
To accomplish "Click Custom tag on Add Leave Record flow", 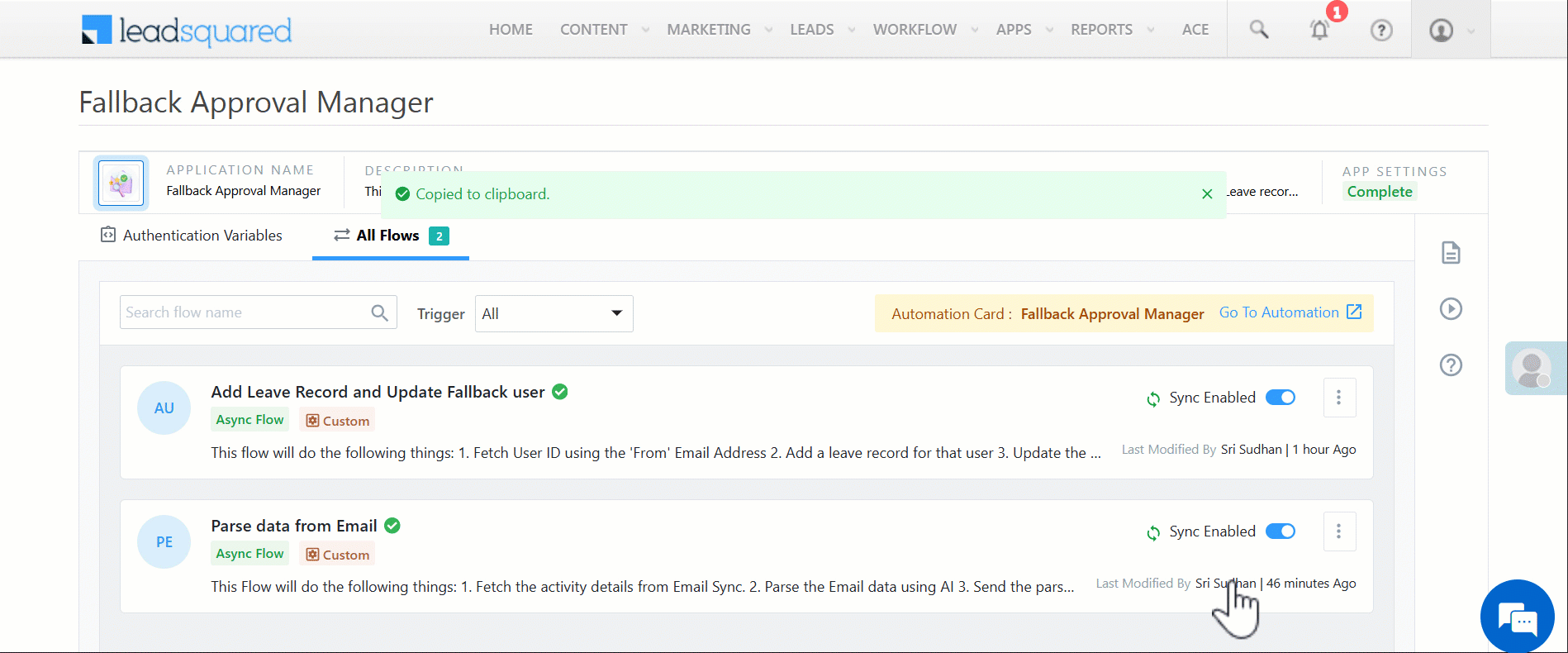I will (x=337, y=421).
